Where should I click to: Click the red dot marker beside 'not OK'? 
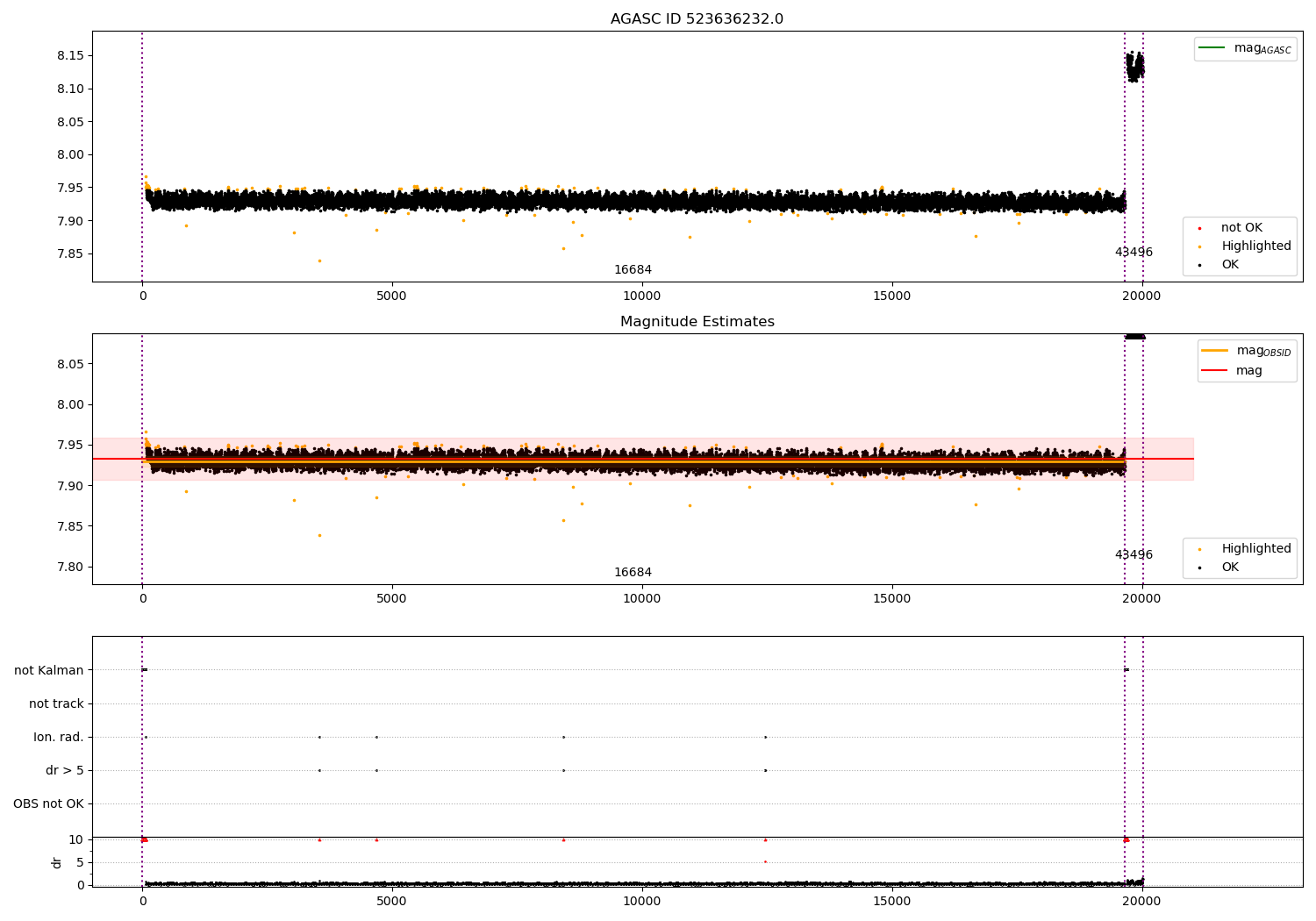click(1199, 228)
